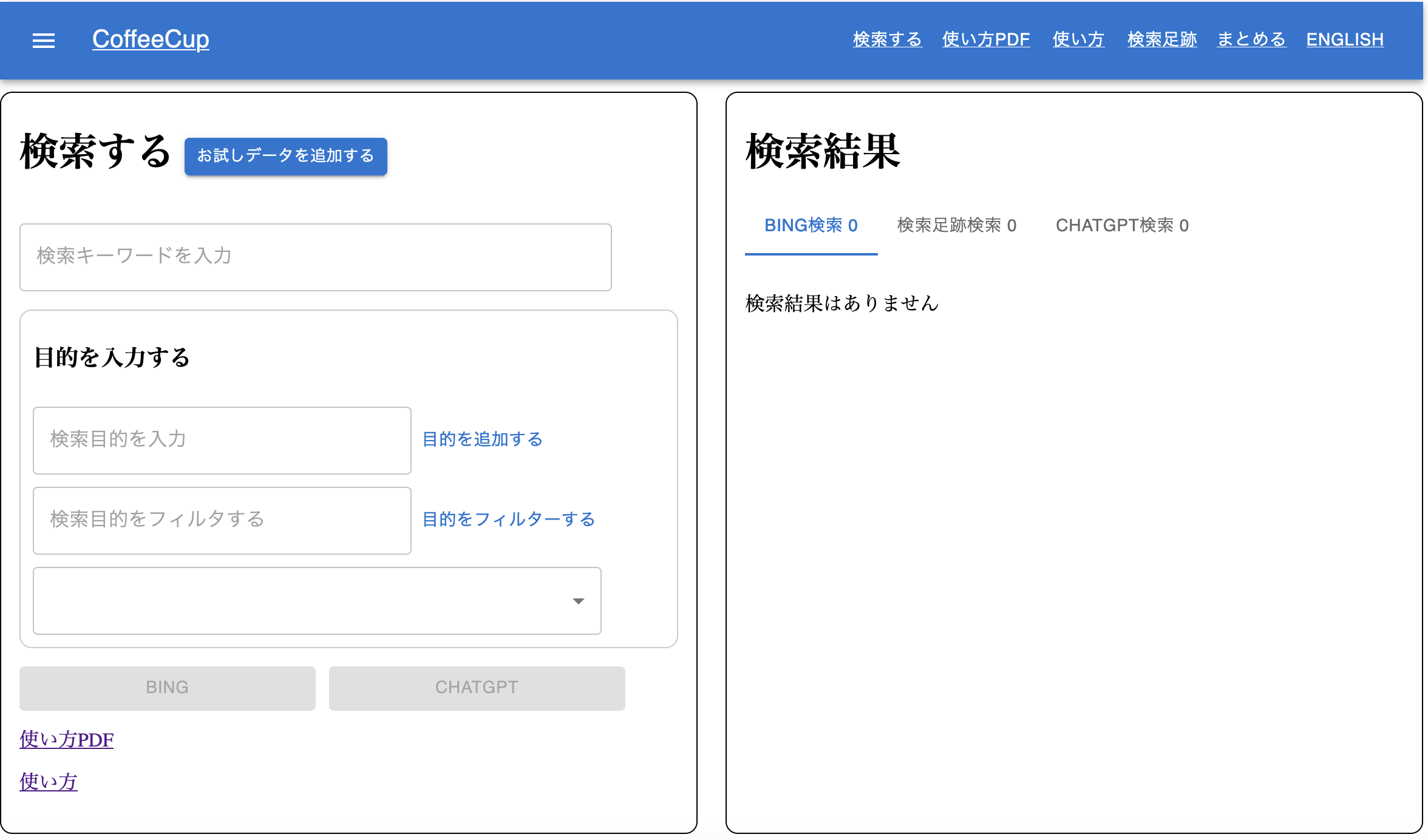Viewport: 1428px width, 840px height.
Task: Open 使い方PDF from the top navigation
Action: coord(985,39)
